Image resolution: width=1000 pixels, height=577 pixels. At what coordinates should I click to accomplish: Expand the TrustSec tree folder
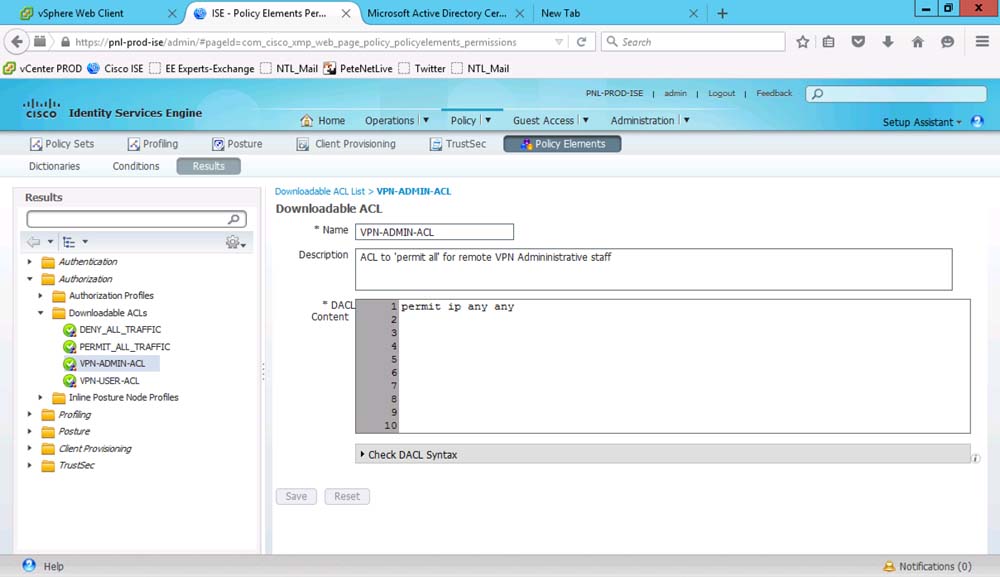pos(29,465)
